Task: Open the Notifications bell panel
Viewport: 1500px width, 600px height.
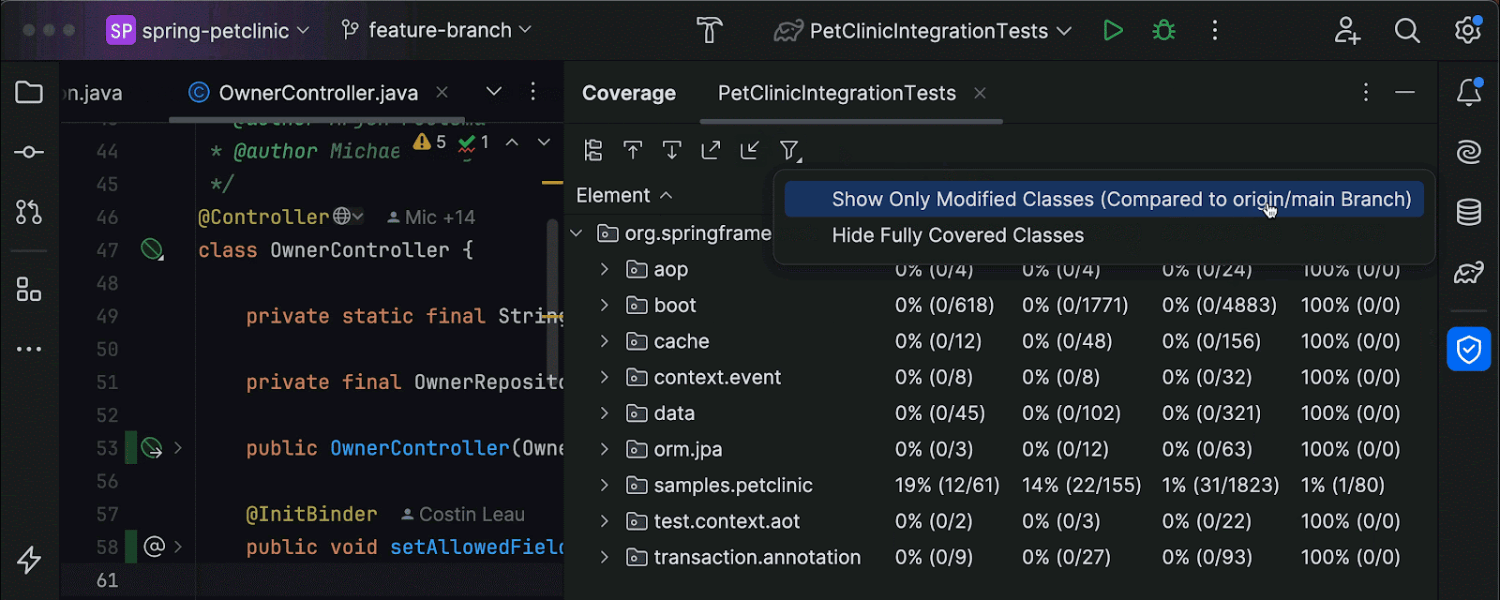Action: 1468,93
